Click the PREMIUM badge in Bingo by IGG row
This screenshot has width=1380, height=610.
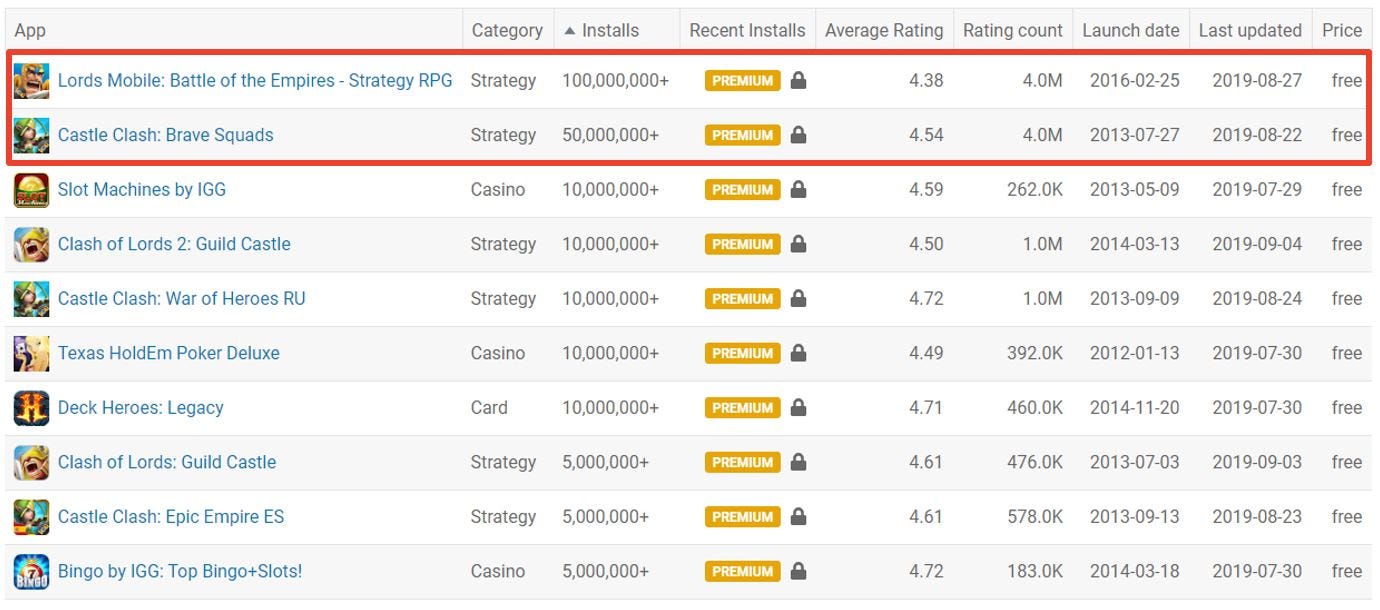(742, 570)
